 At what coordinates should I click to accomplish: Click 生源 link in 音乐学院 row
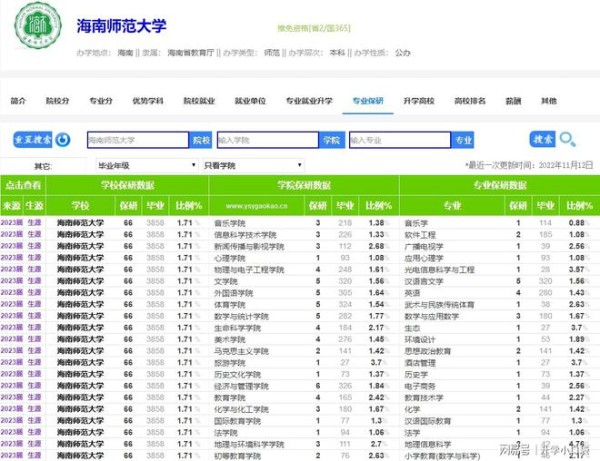34,223
